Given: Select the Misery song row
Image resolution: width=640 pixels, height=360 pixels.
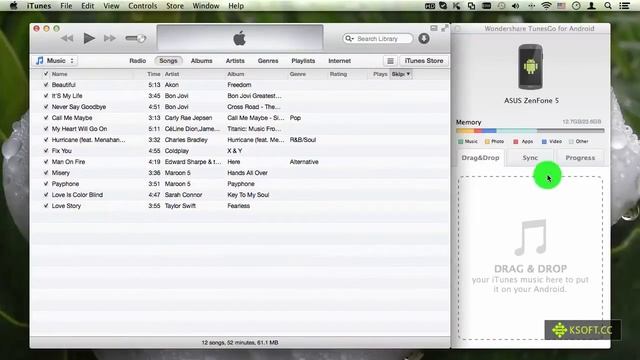Looking at the screenshot, I should coord(240,173).
